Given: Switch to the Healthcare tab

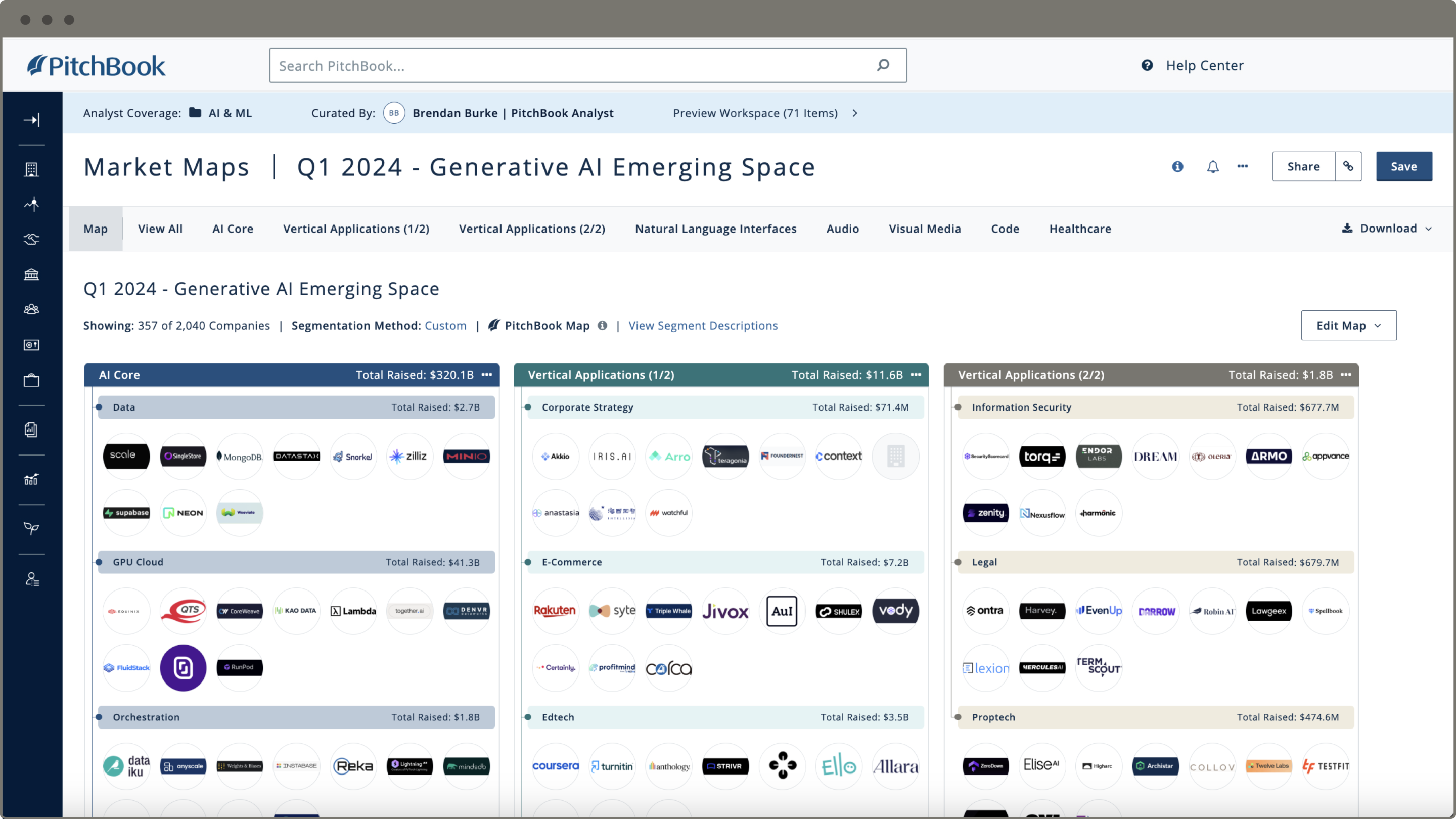Looking at the screenshot, I should click(x=1080, y=229).
